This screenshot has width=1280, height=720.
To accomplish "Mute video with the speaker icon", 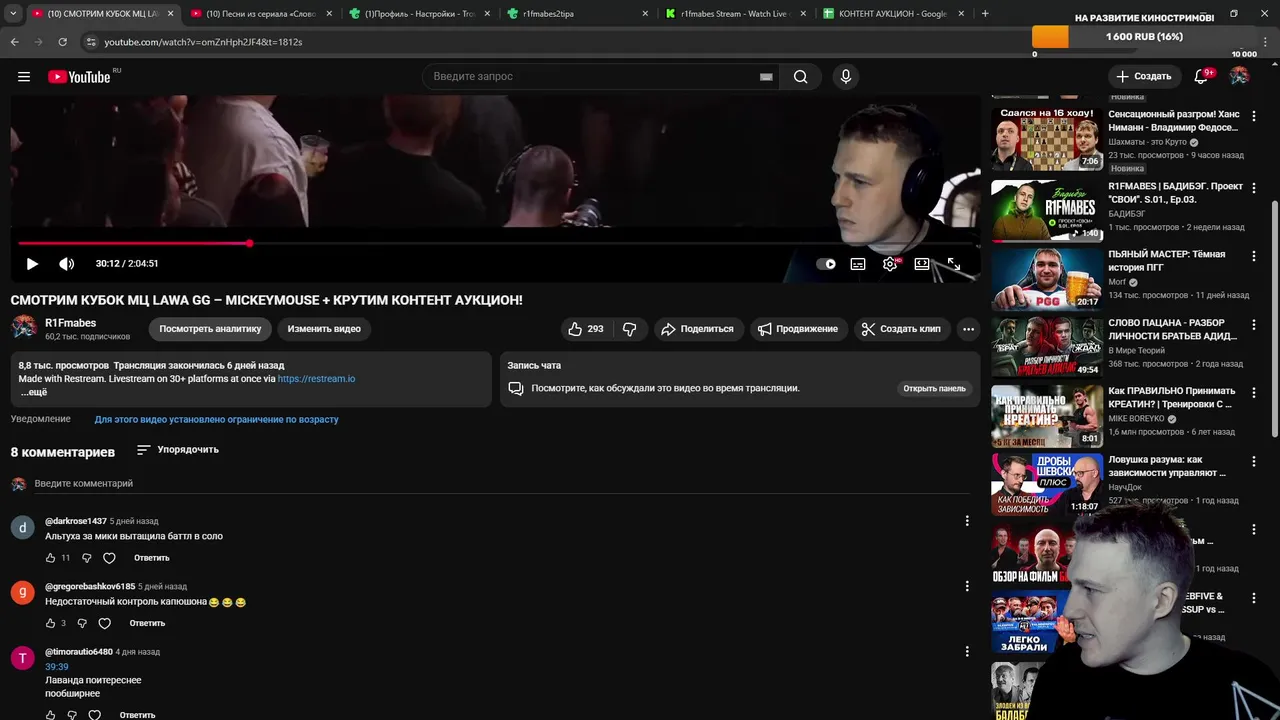I will [x=67, y=264].
